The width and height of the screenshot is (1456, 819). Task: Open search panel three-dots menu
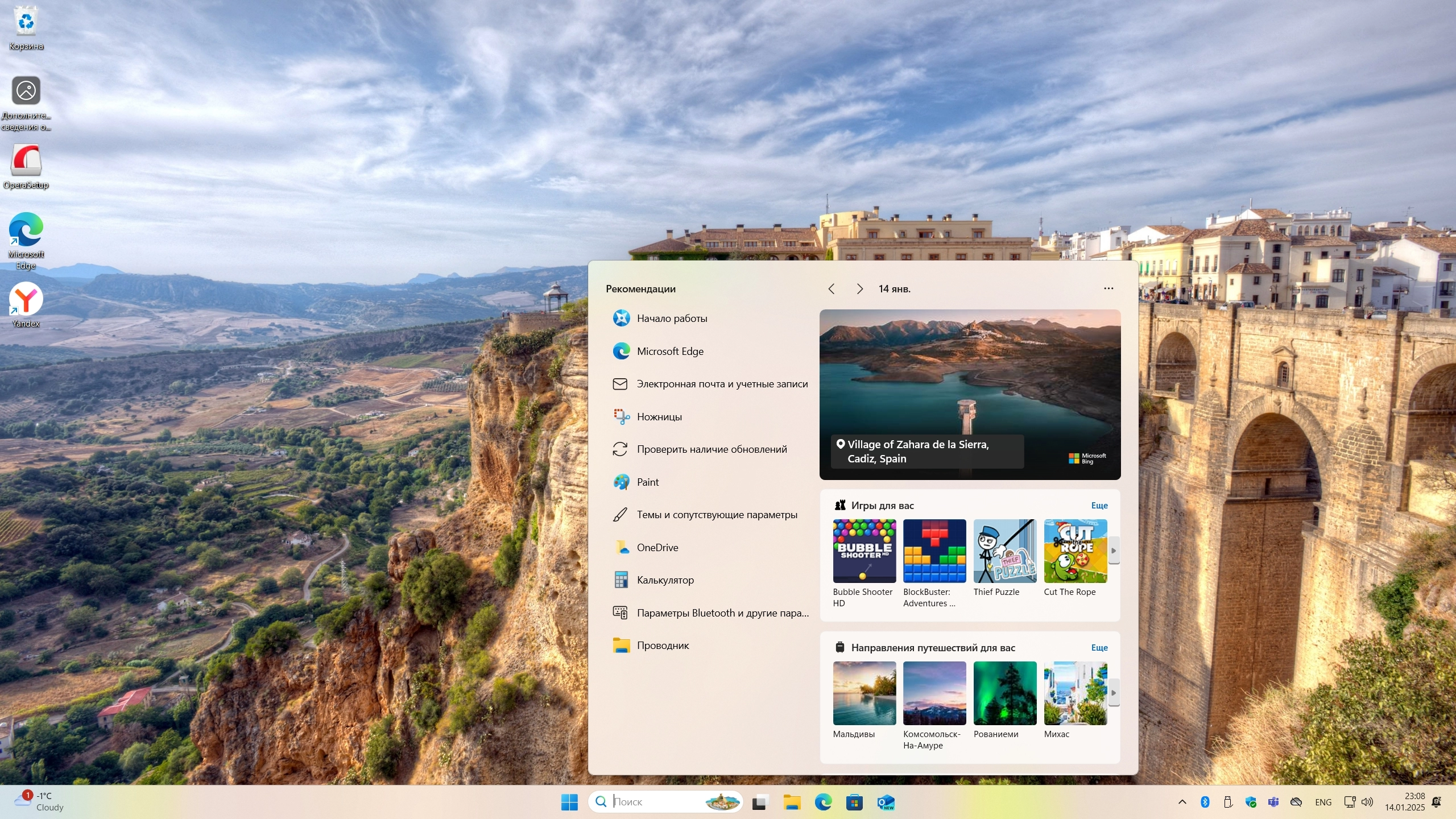pyautogui.click(x=1108, y=288)
